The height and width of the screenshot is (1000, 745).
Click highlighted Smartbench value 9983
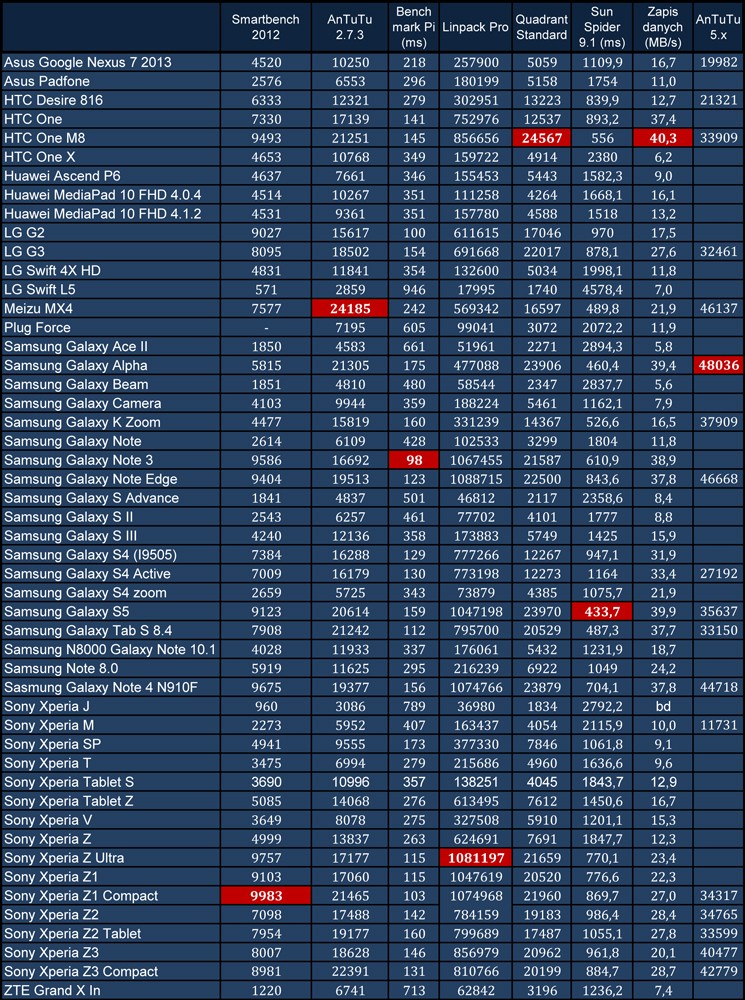[x=265, y=896]
